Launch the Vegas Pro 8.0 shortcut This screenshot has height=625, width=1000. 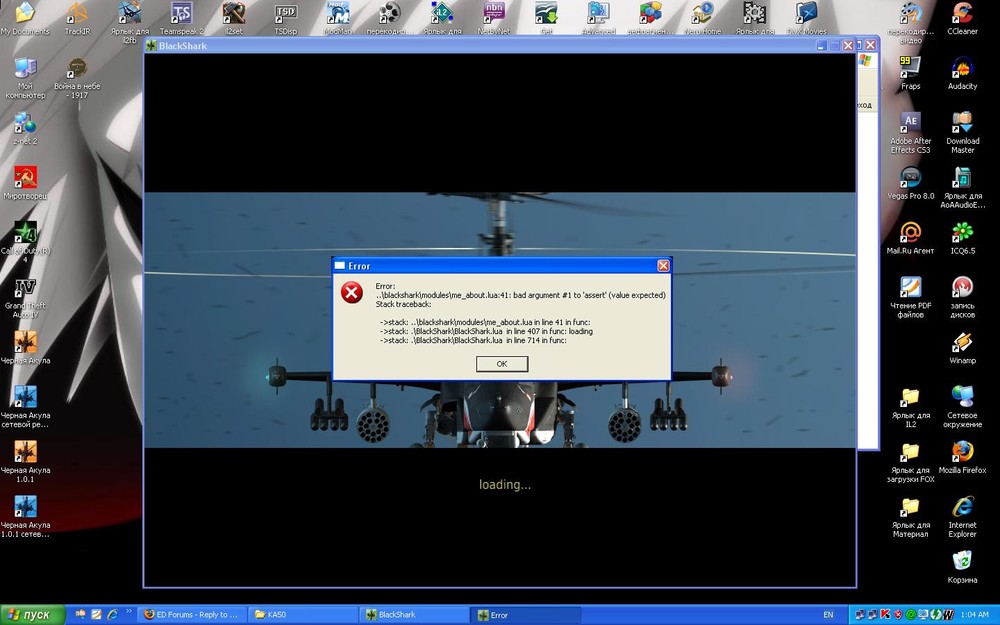911,182
